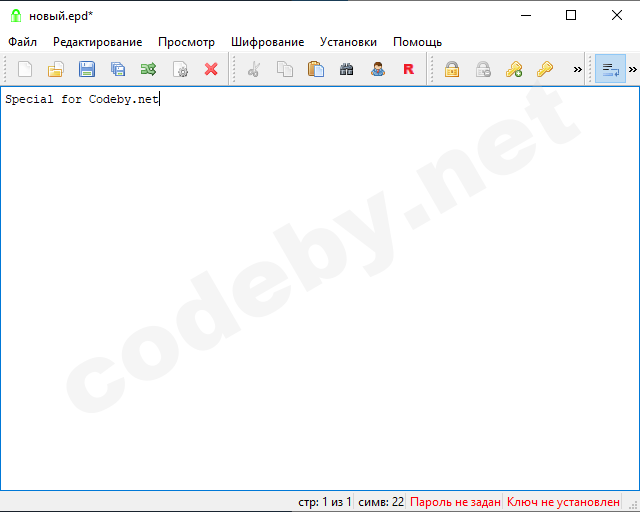640x512 pixels.
Task: Cut selection with the scissors icon
Action: pyautogui.click(x=254, y=69)
